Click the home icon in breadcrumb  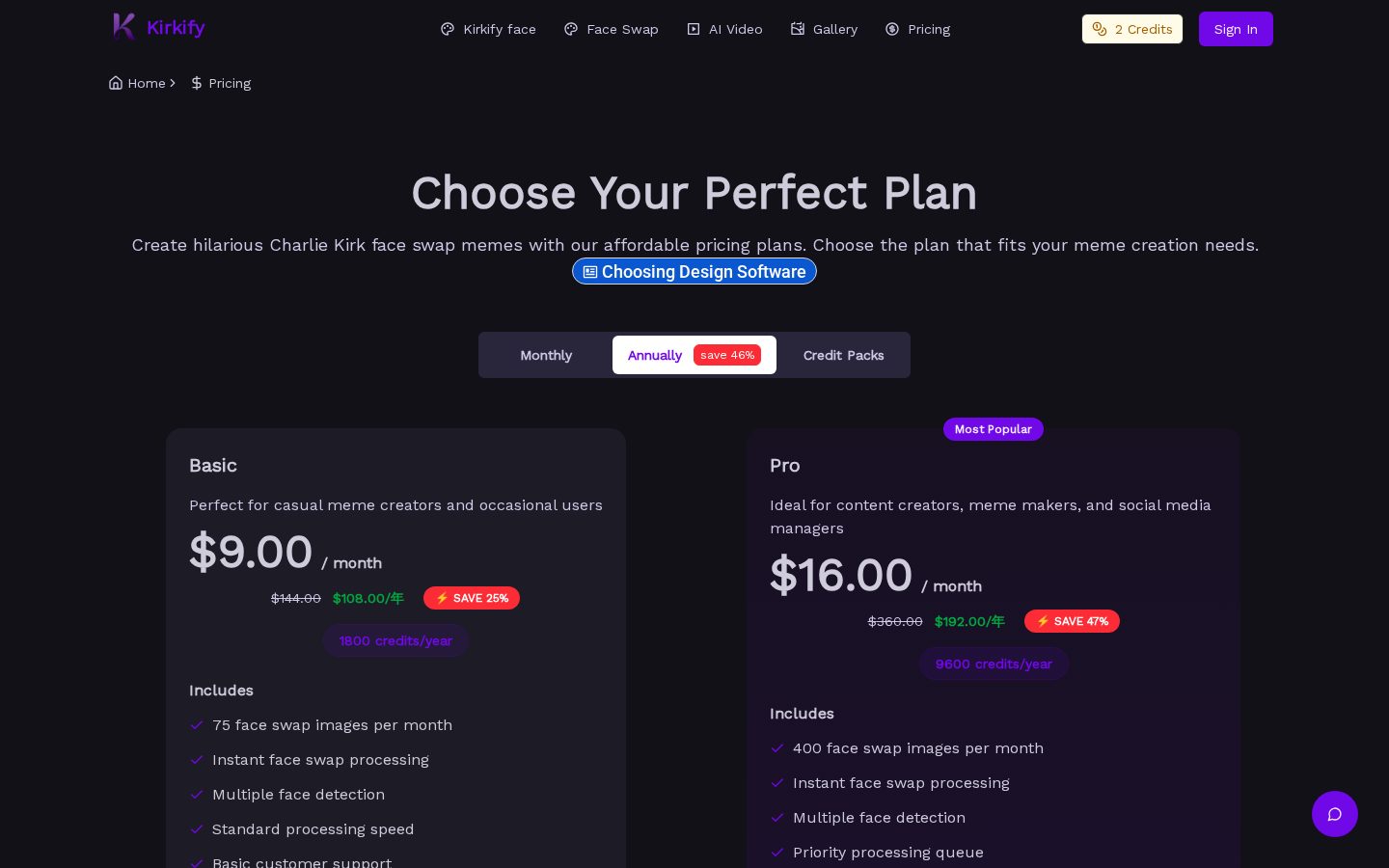(116, 83)
